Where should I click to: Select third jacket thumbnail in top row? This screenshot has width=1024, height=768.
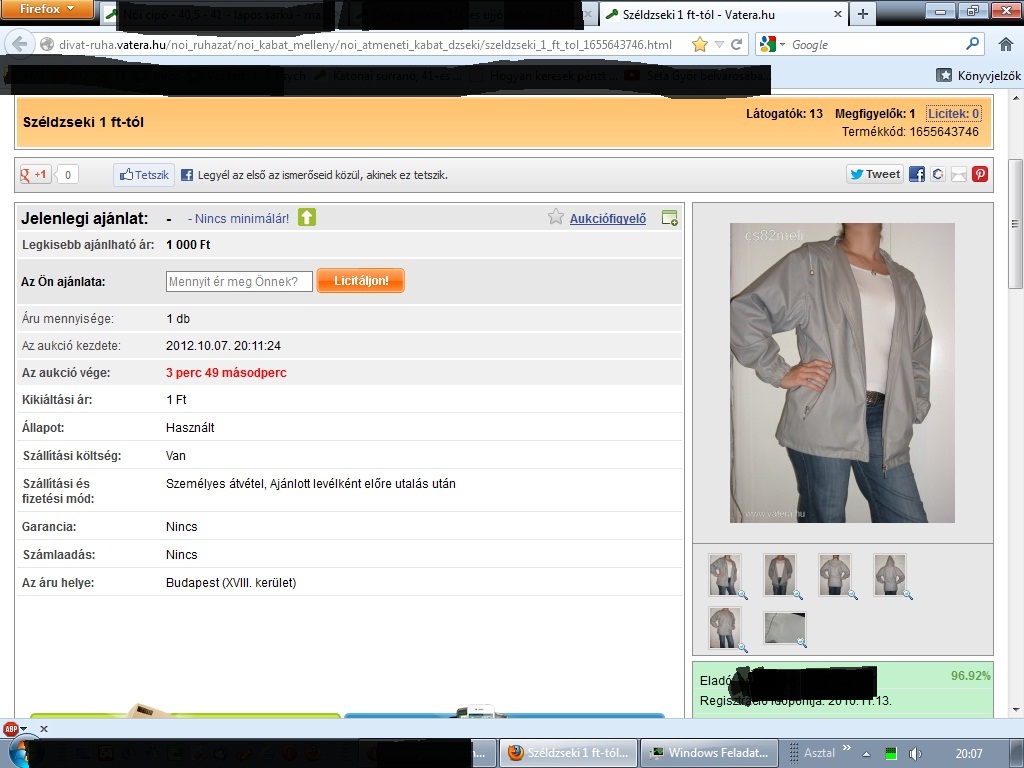tap(835, 574)
